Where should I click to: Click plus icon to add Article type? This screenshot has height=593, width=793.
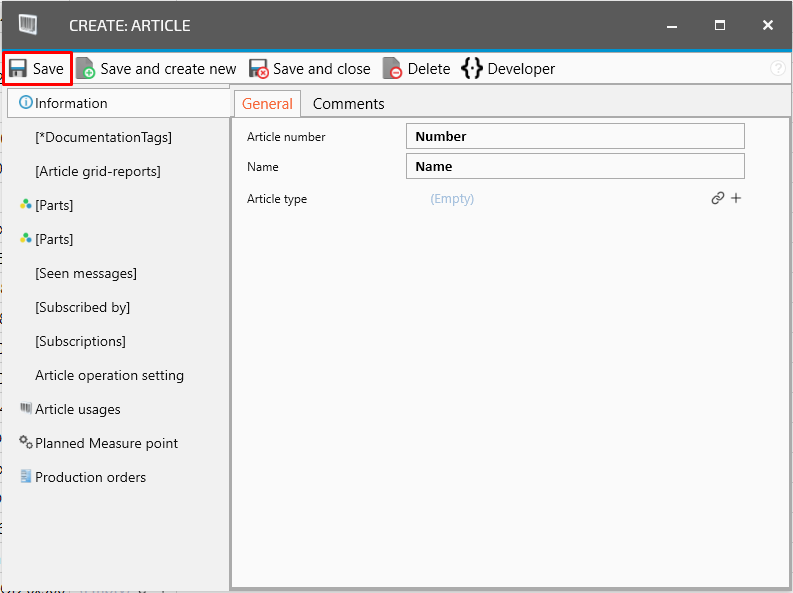click(x=736, y=199)
